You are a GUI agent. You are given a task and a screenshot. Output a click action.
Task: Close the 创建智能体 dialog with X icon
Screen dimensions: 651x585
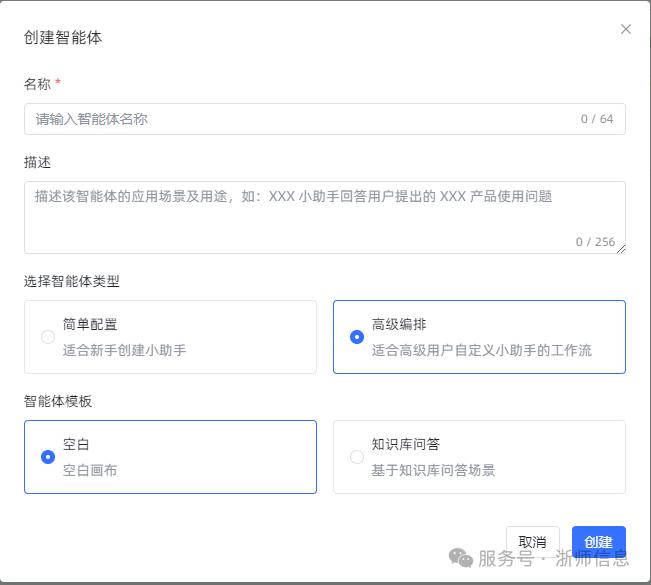point(626,29)
